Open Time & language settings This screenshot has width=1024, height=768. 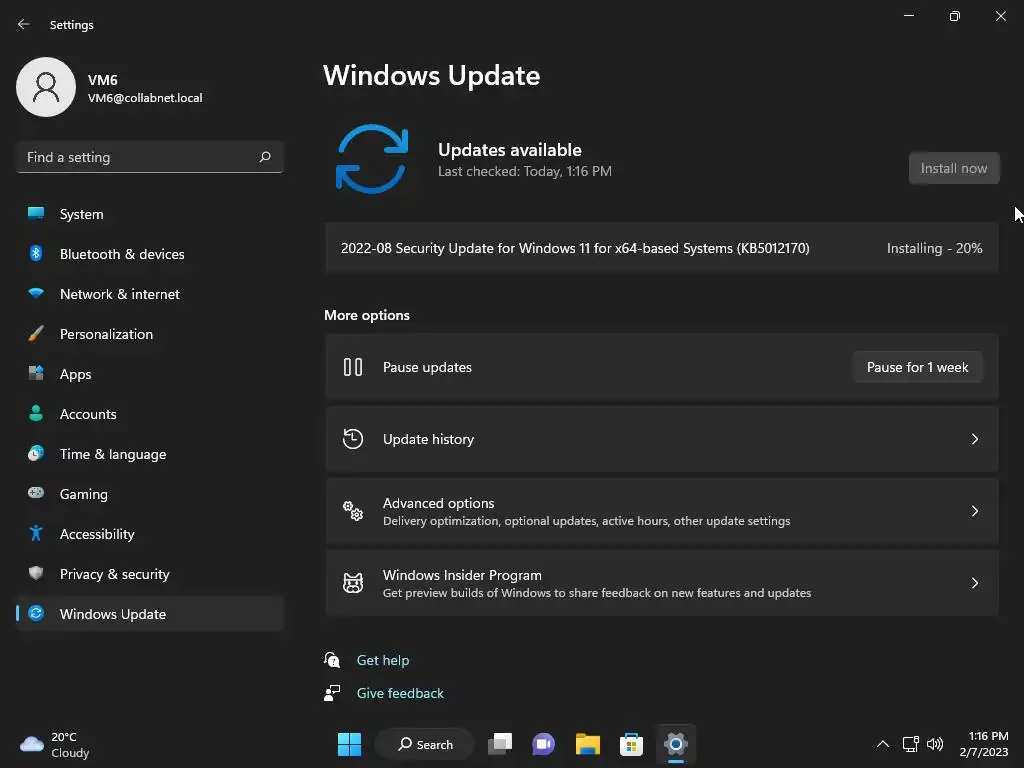(150, 454)
